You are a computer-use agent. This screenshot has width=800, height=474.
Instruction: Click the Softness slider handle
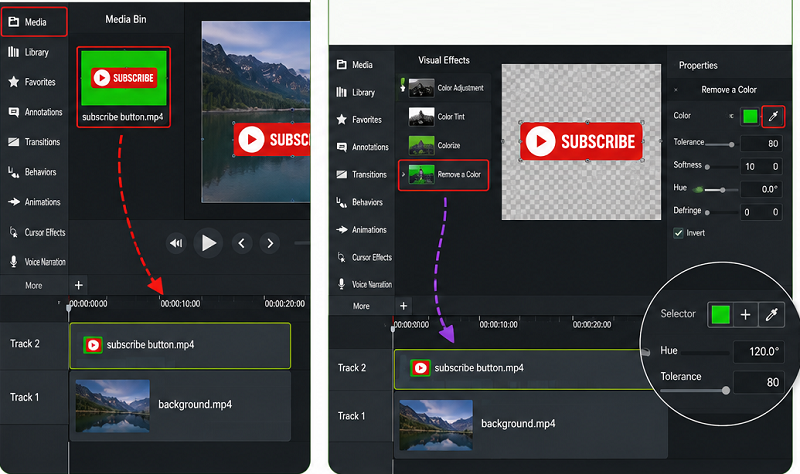pos(707,167)
